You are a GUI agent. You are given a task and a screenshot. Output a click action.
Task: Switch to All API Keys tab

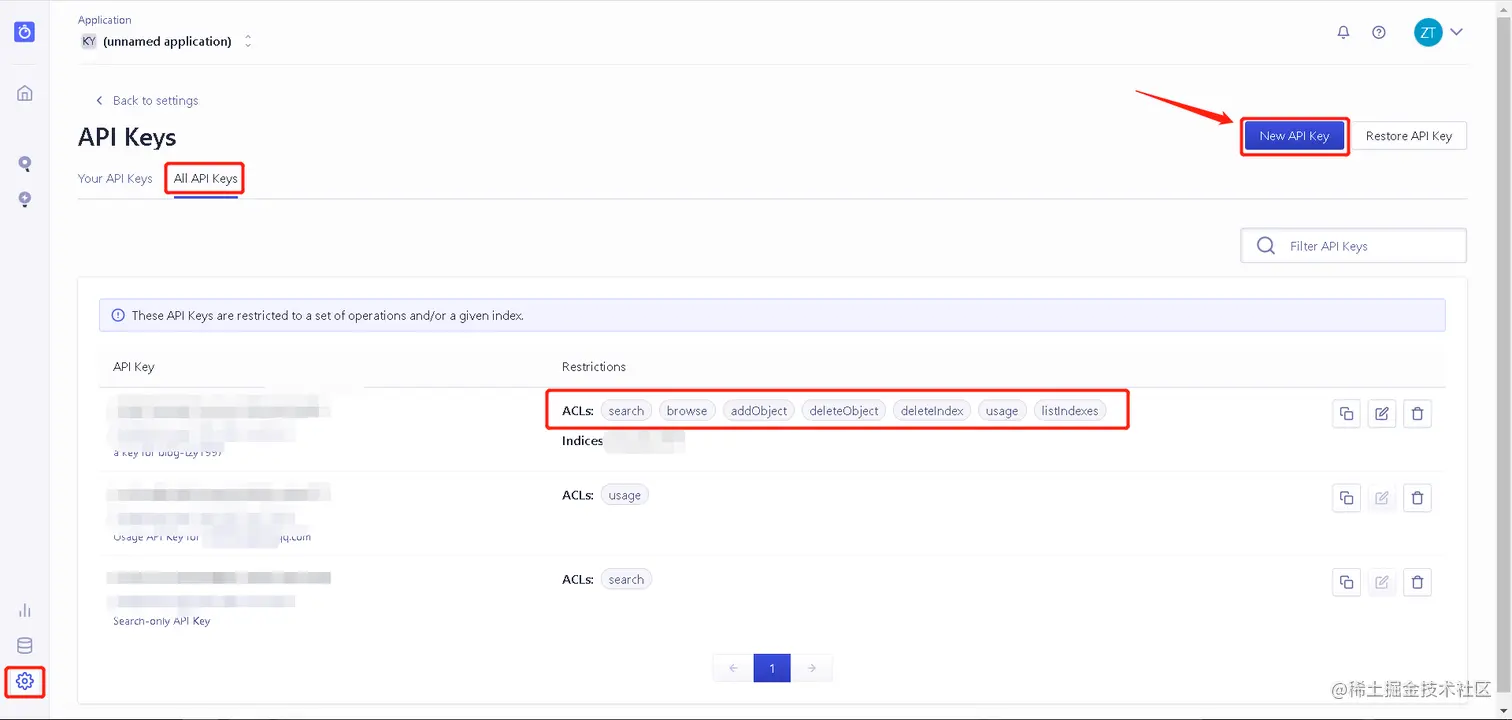coord(206,179)
